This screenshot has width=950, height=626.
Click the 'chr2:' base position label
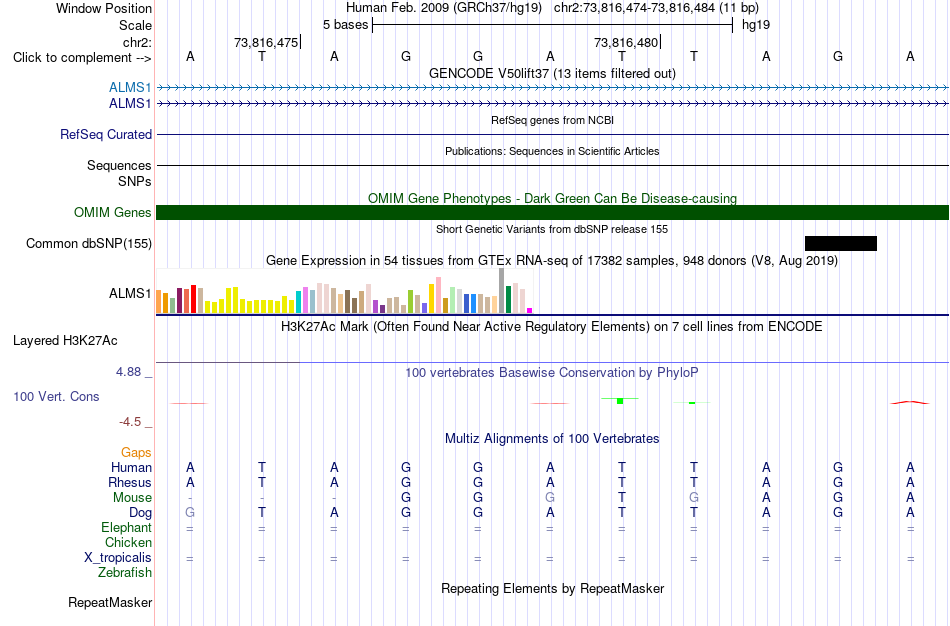pyautogui.click(x=138, y=42)
